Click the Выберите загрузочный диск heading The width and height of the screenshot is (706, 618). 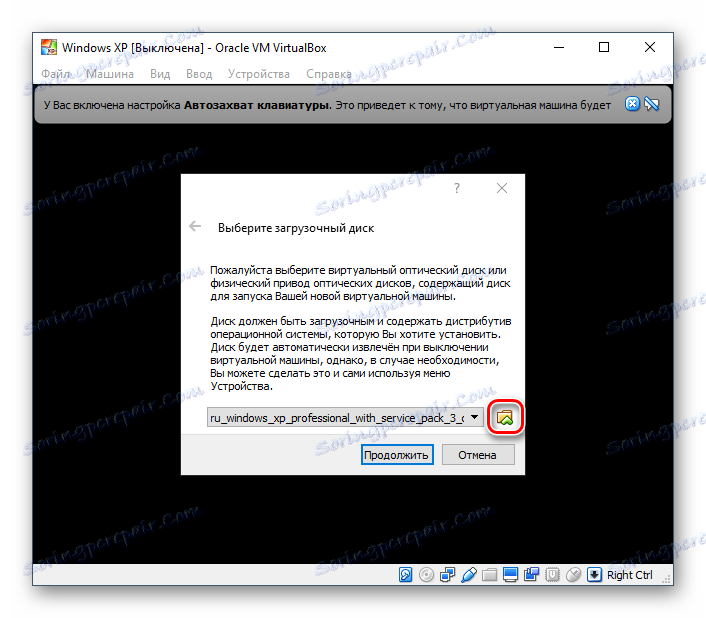pos(296,228)
